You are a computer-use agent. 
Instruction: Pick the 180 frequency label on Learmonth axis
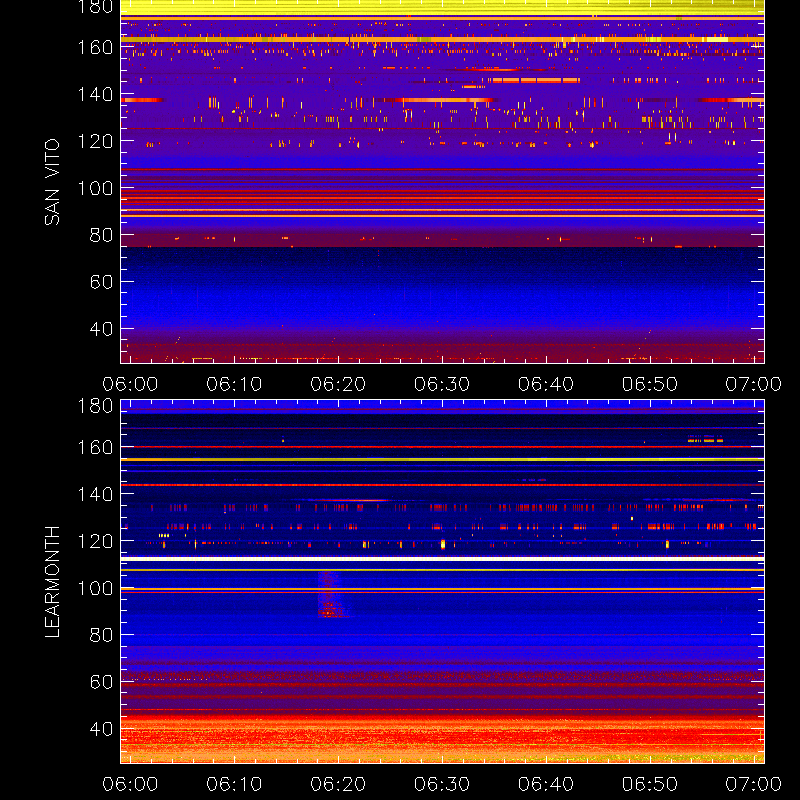pyautogui.click(x=95, y=406)
